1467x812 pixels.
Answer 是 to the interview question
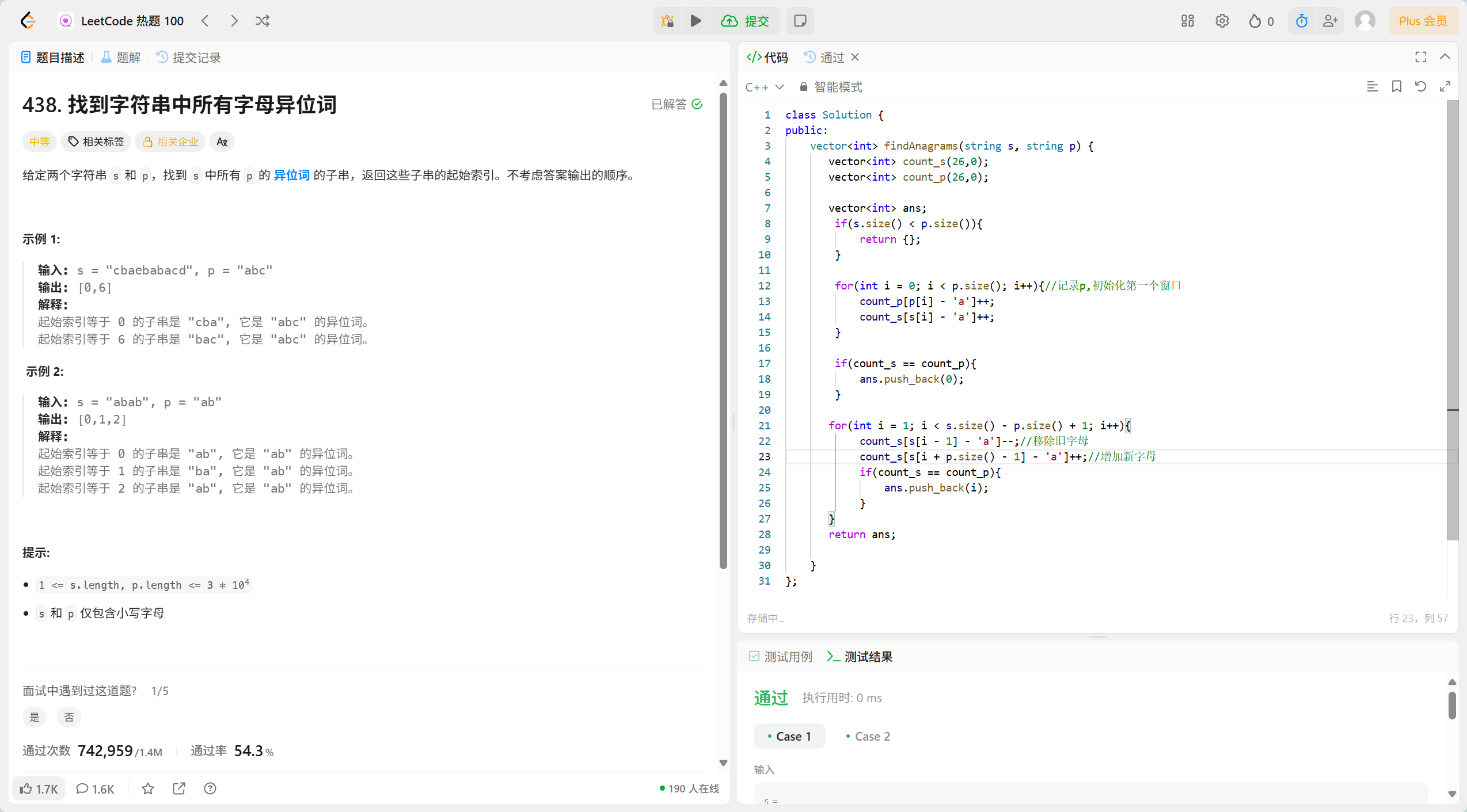pyautogui.click(x=35, y=717)
